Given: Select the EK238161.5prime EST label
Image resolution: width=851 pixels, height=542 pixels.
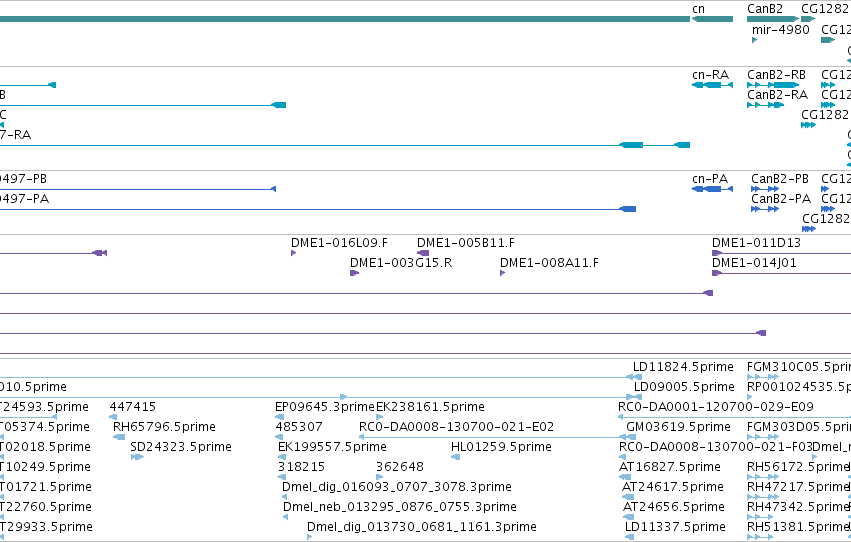Looking at the screenshot, I should tap(430, 407).
